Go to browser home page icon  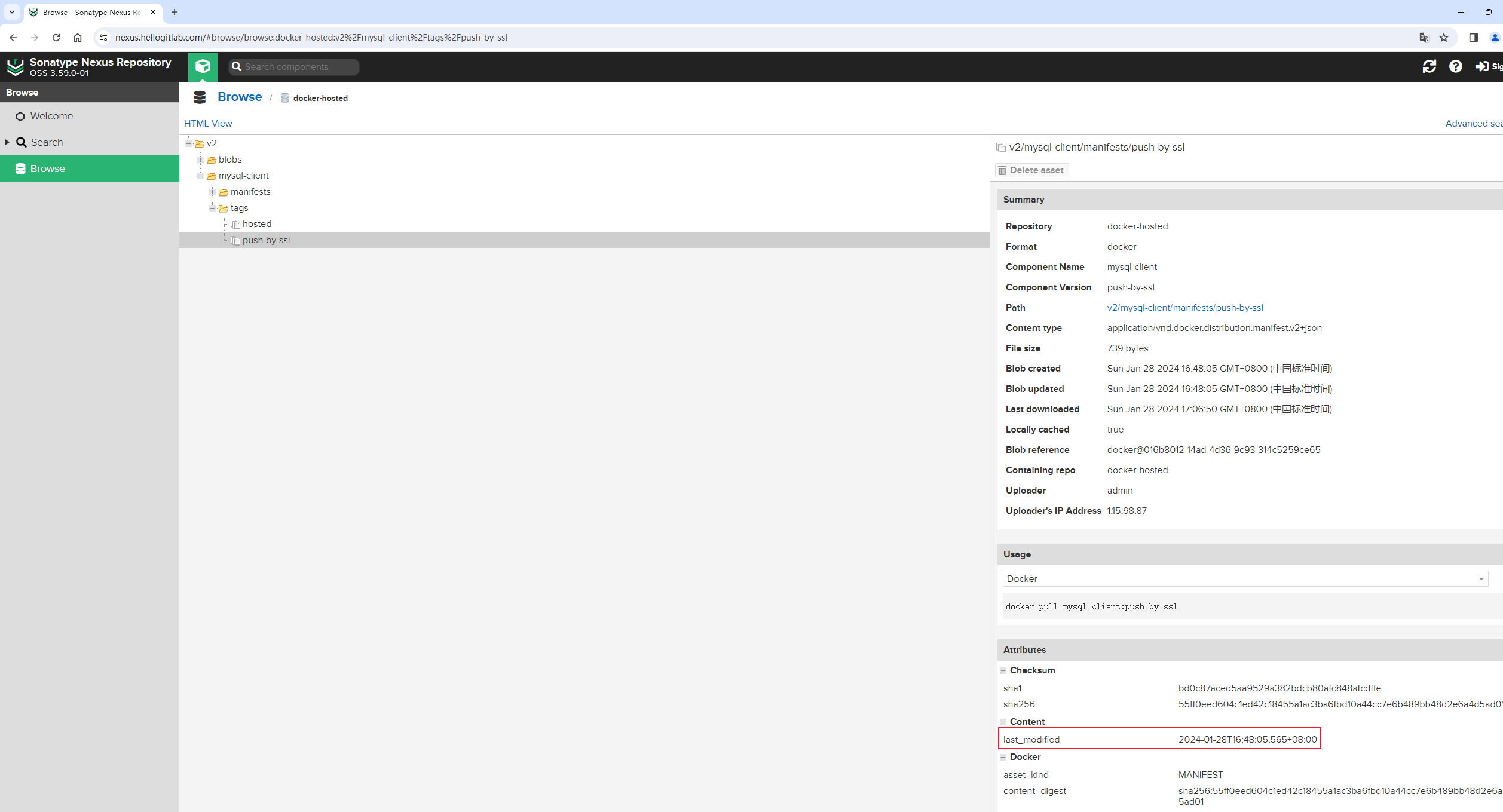pyautogui.click(x=78, y=38)
